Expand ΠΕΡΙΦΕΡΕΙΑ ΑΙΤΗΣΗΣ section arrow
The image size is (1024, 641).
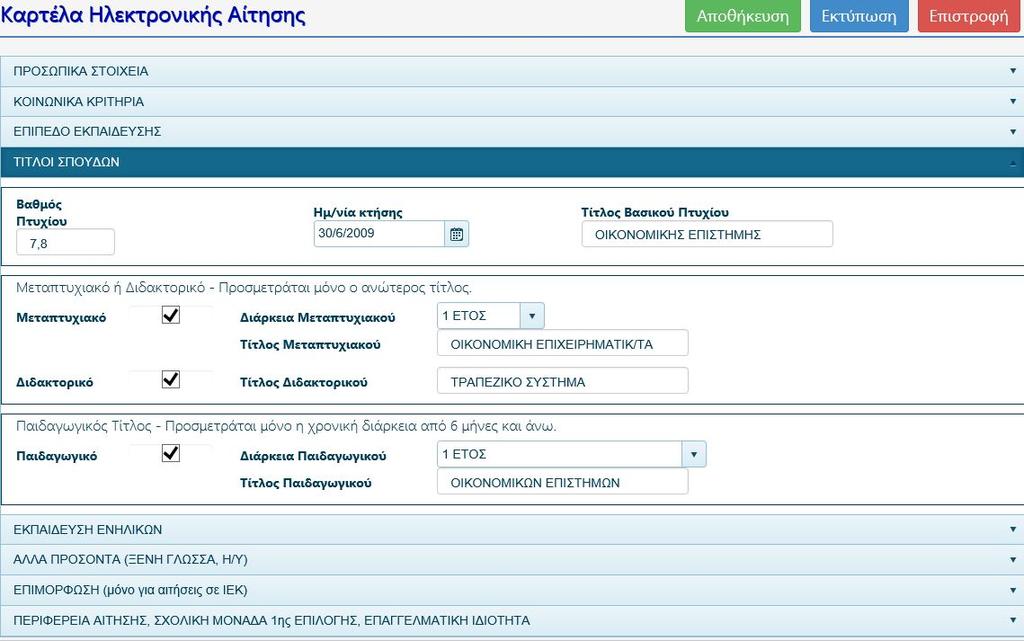[1013, 620]
